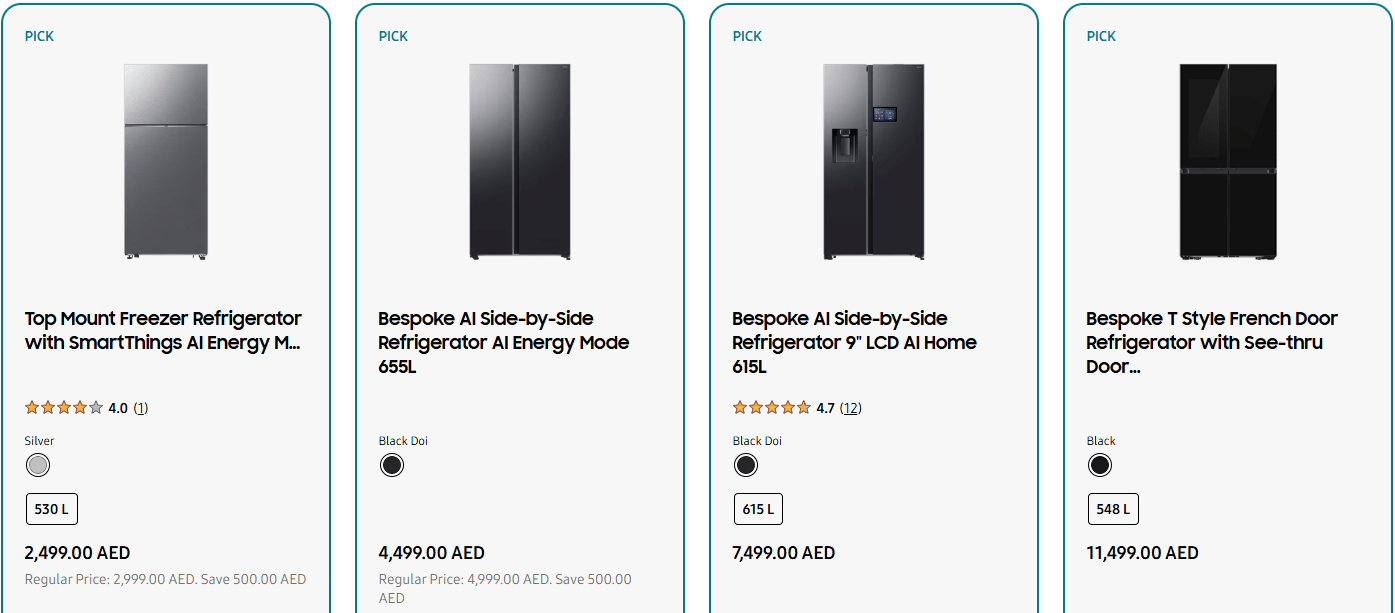Choose the 548 L capacity option
This screenshot has width=1395, height=613.
[1113, 509]
